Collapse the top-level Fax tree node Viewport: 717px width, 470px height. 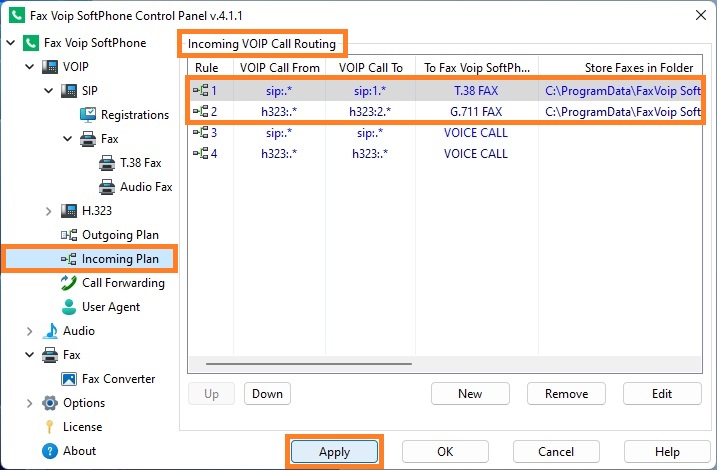click(x=30, y=355)
